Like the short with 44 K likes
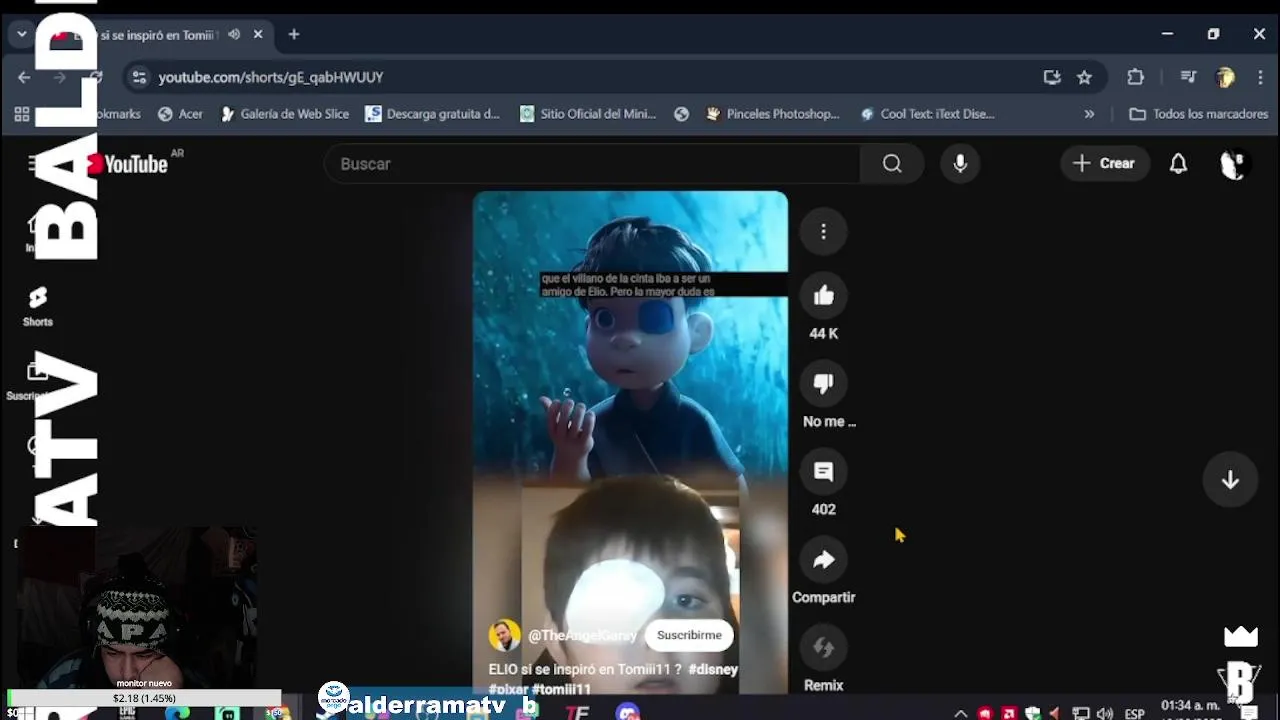Viewport: 1280px width, 720px height. click(x=823, y=296)
